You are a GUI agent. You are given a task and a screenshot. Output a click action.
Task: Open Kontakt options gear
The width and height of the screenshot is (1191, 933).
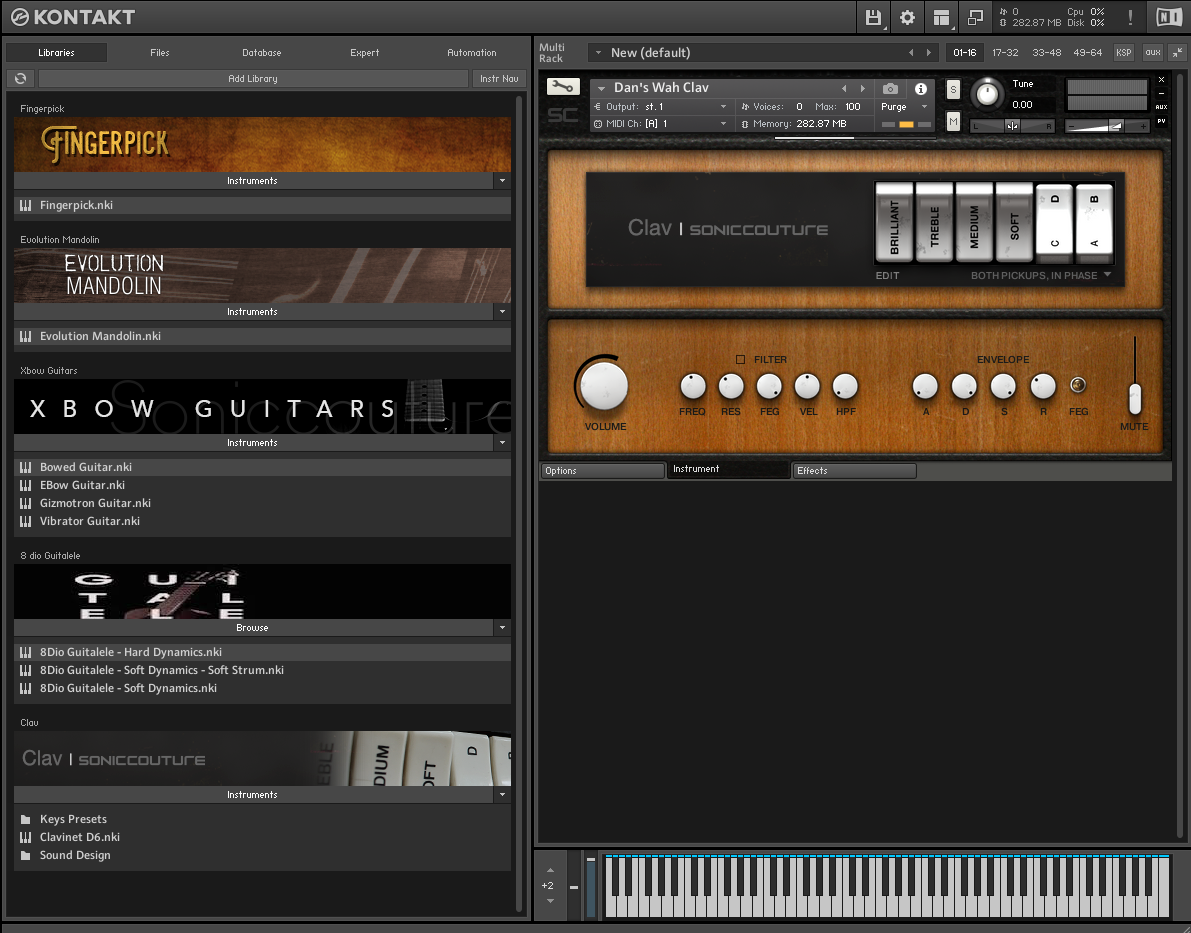click(907, 17)
